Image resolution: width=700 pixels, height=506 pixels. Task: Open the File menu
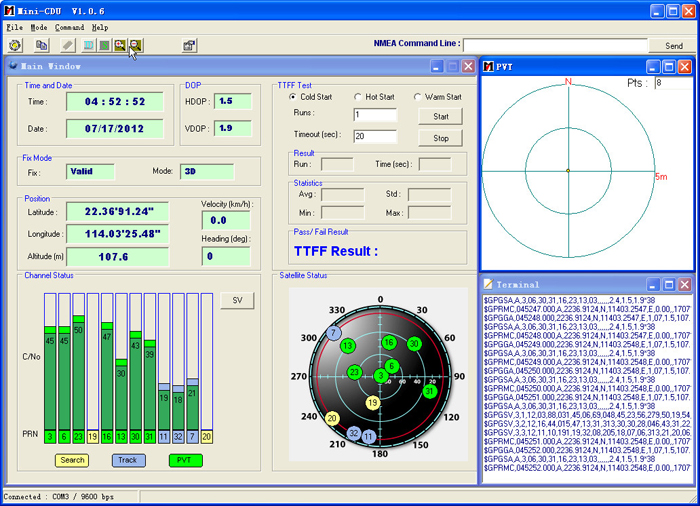point(14,27)
